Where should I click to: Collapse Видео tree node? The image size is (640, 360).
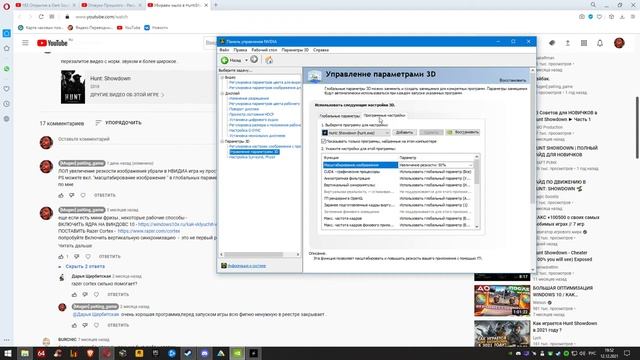[x=222, y=77]
